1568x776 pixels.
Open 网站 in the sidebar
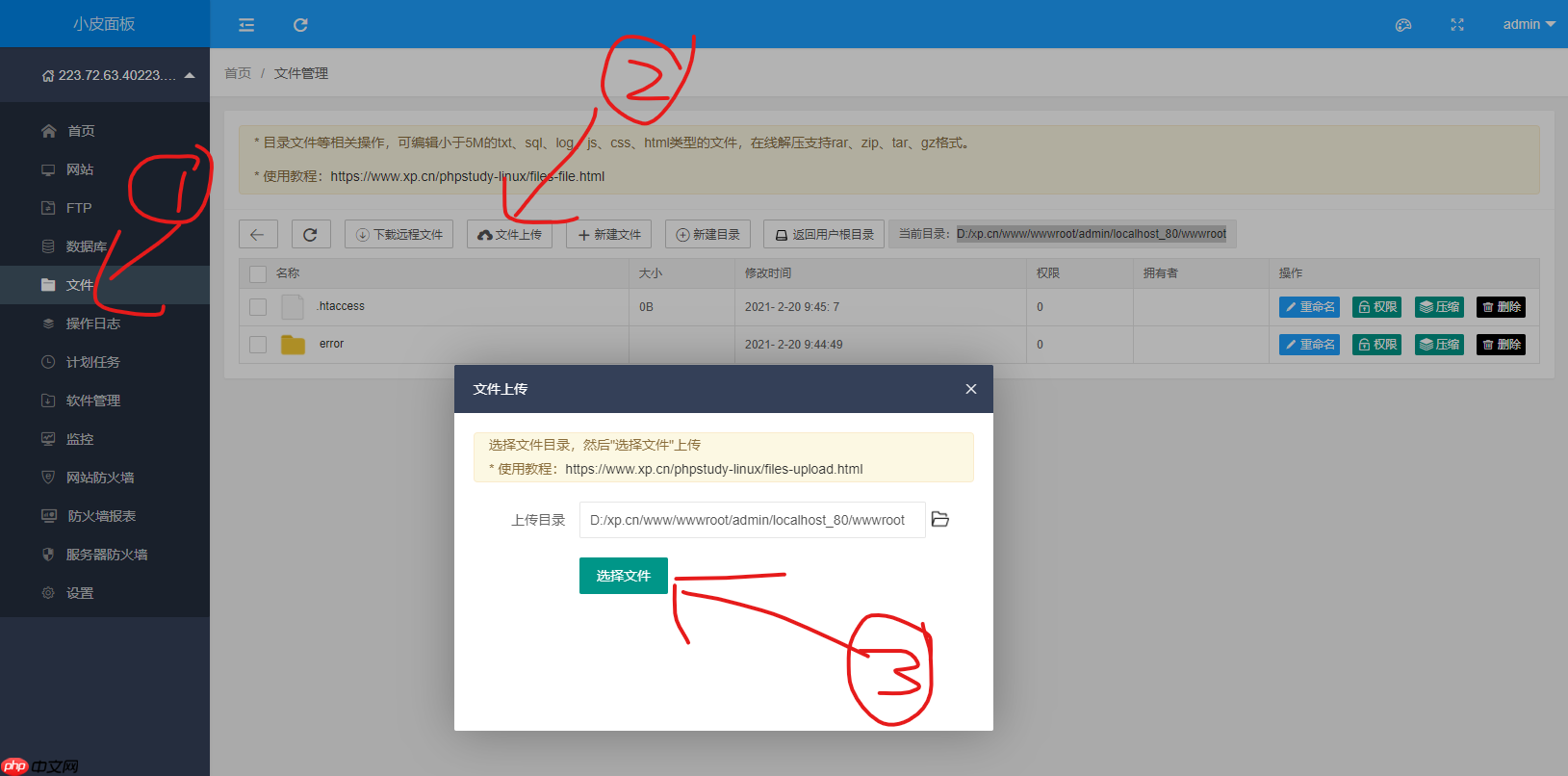(x=105, y=169)
